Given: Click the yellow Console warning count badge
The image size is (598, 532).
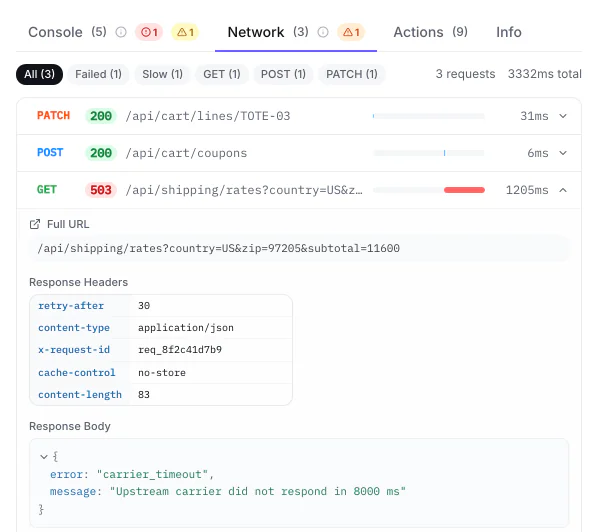Looking at the screenshot, I should point(185,32).
